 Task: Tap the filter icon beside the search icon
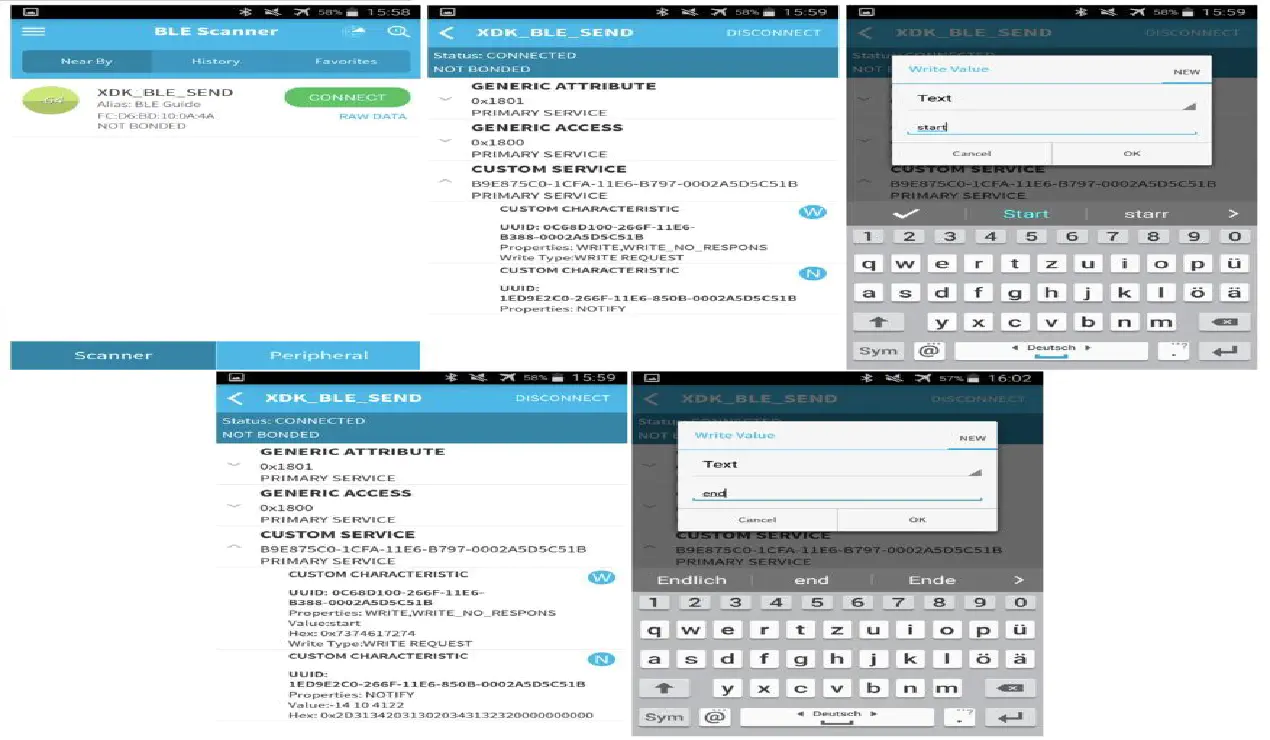pos(353,32)
